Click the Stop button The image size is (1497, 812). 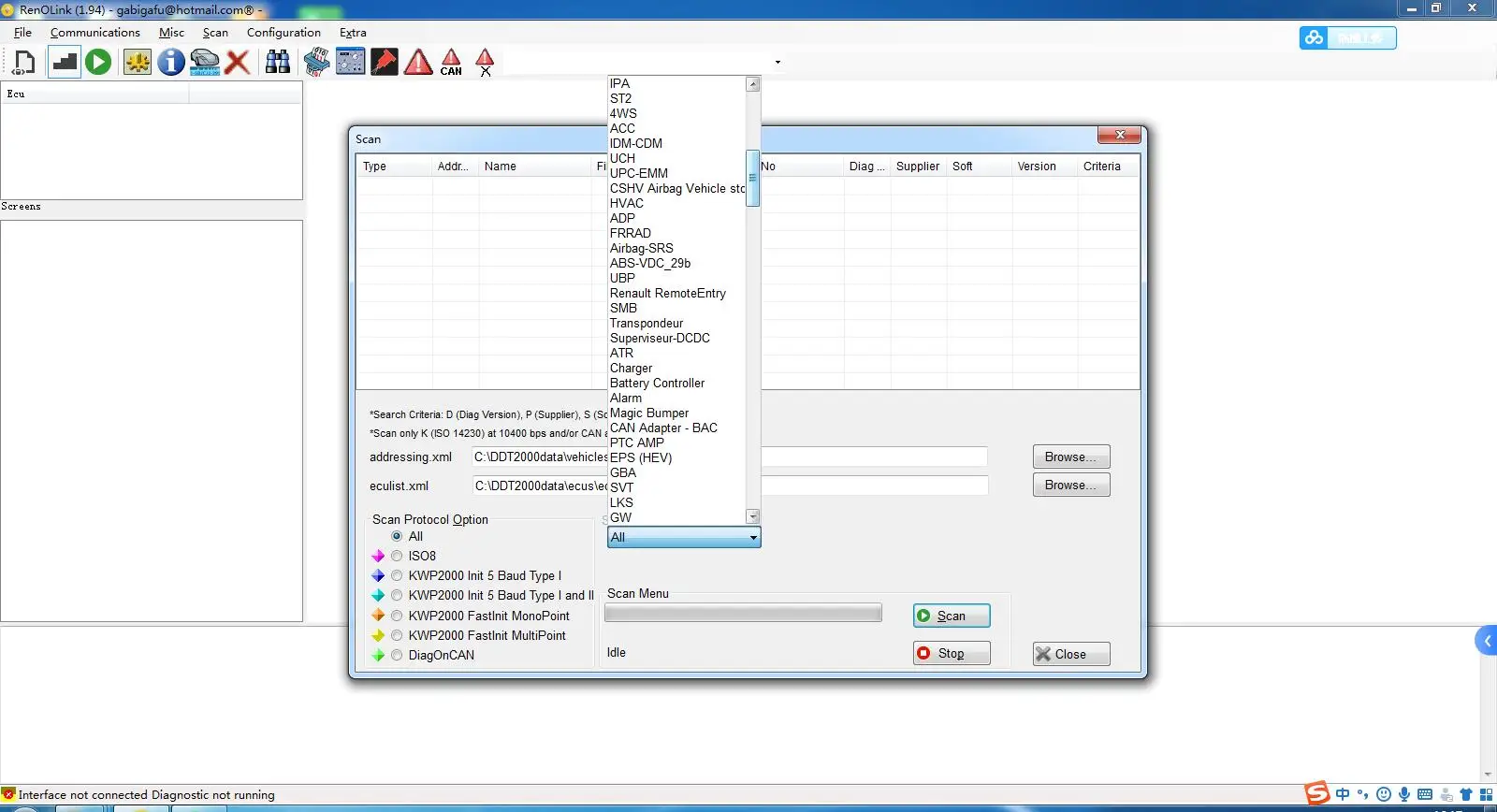(x=952, y=653)
